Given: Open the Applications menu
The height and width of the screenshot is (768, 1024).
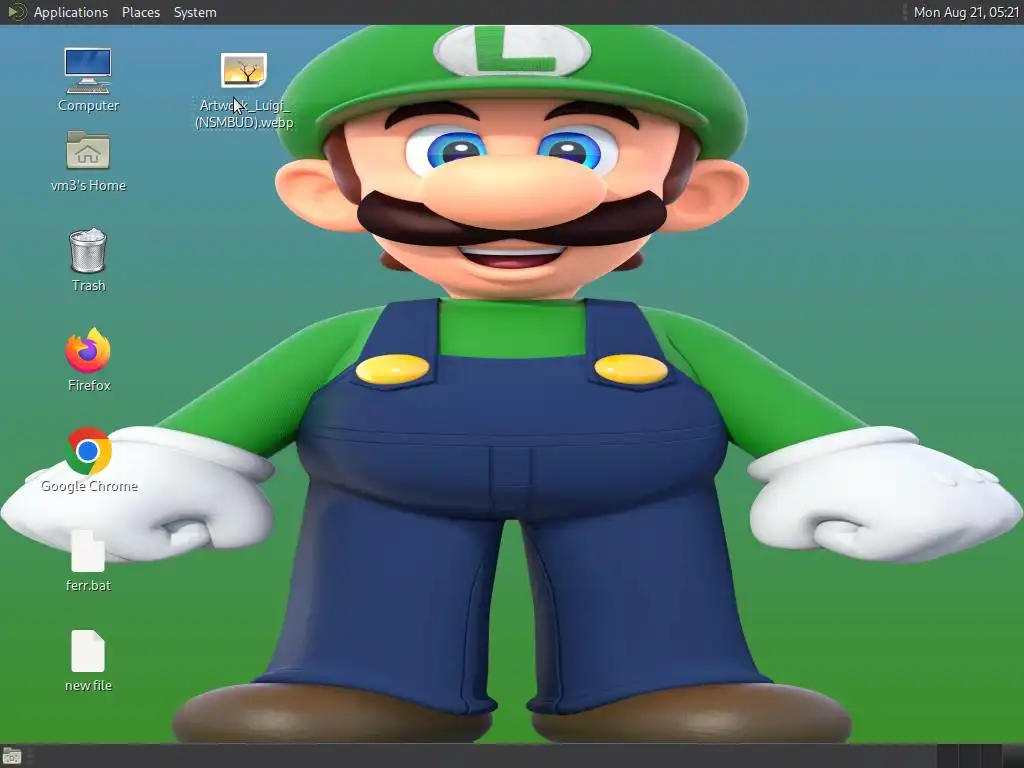Looking at the screenshot, I should [x=71, y=12].
